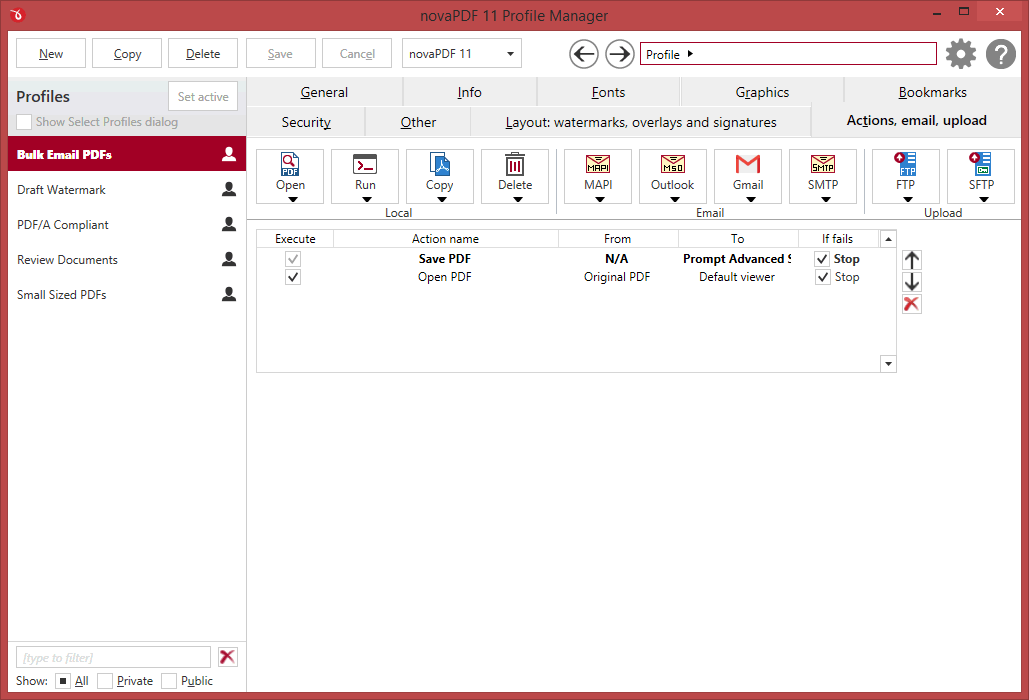Viewport: 1029px width, 700px height.
Task: Move selected action up
Action: (912, 260)
